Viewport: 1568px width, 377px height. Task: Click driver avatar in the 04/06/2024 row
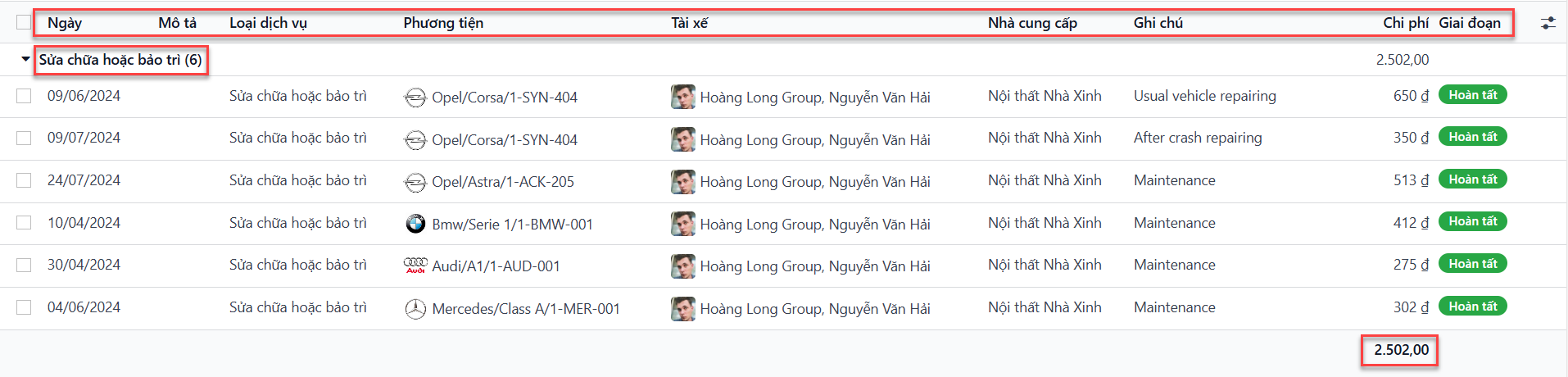[x=682, y=308]
